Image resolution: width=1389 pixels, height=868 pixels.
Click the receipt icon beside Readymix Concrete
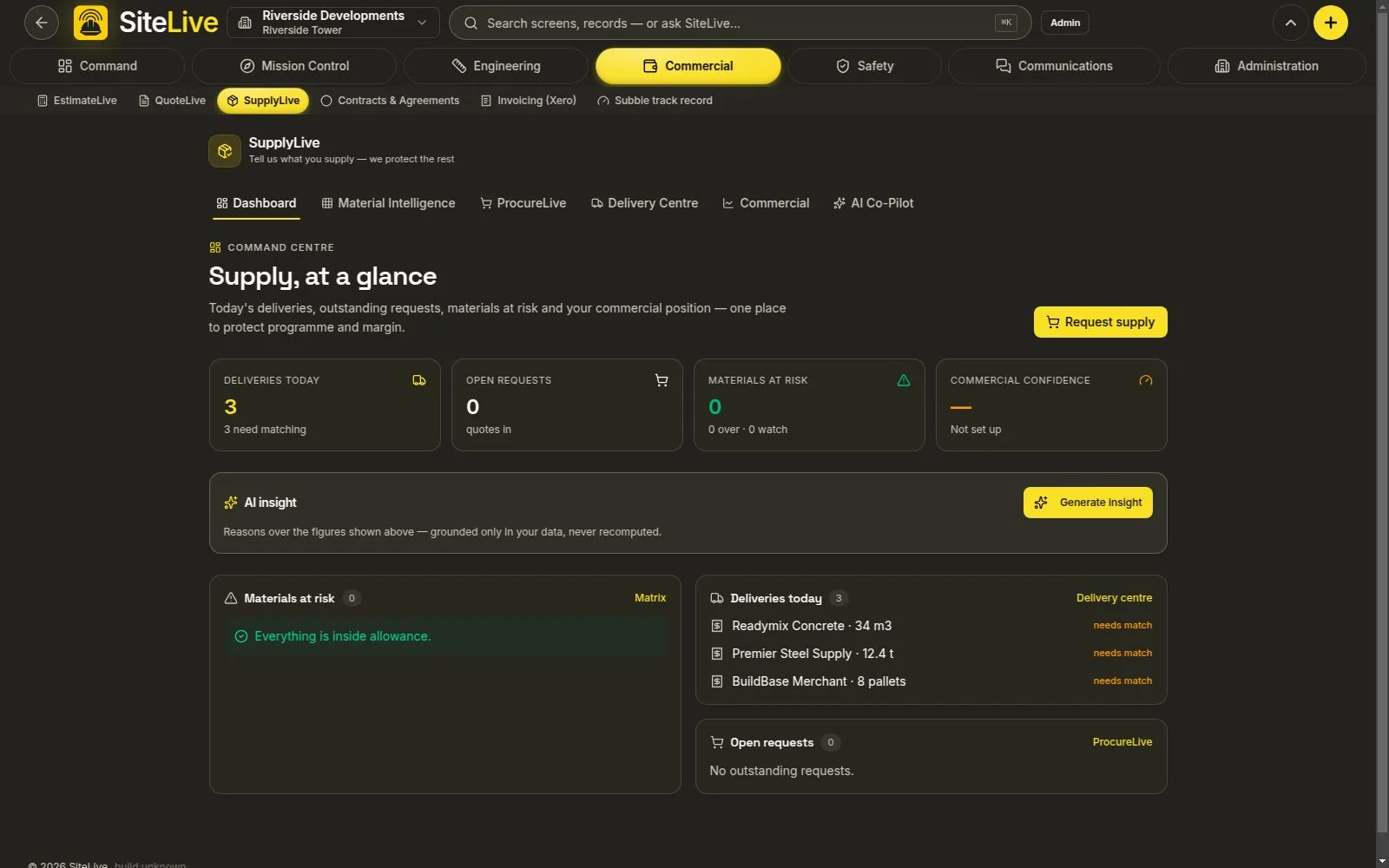pos(717,626)
